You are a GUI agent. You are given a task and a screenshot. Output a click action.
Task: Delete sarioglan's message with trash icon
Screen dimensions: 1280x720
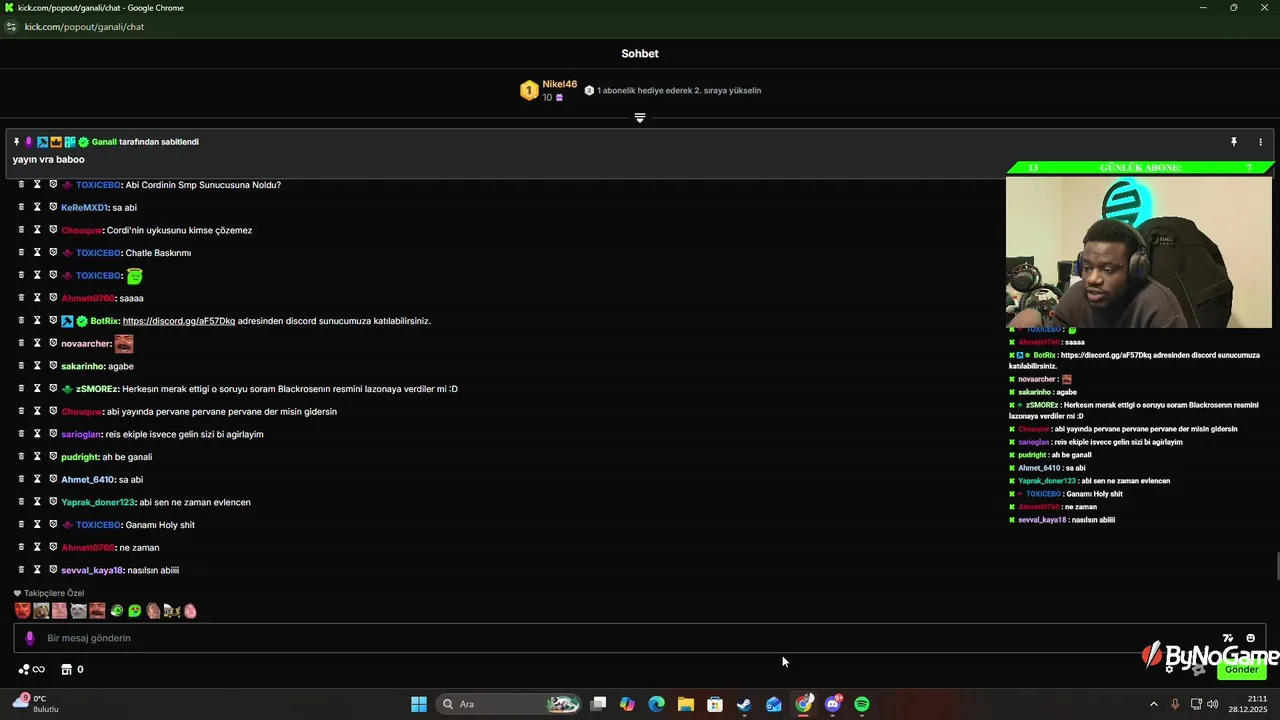click(x=21, y=434)
